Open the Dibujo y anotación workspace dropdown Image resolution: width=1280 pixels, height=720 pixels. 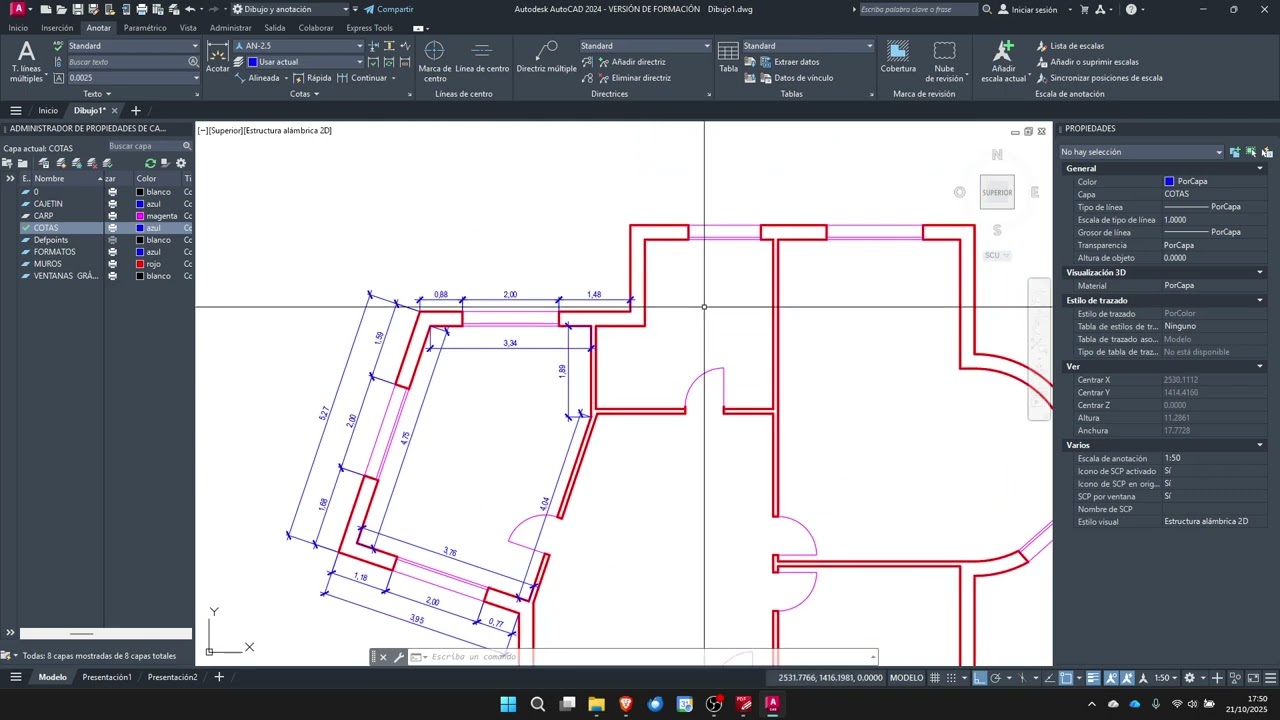(290, 9)
